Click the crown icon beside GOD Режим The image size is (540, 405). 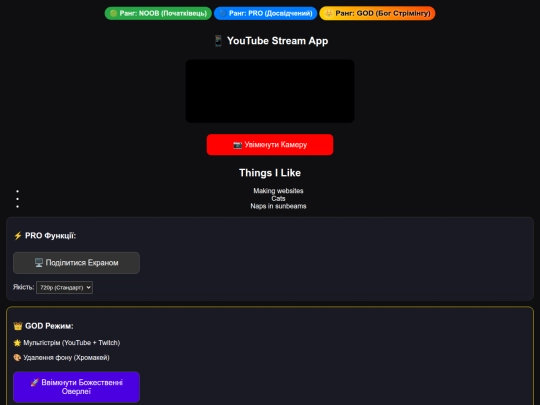point(18,326)
